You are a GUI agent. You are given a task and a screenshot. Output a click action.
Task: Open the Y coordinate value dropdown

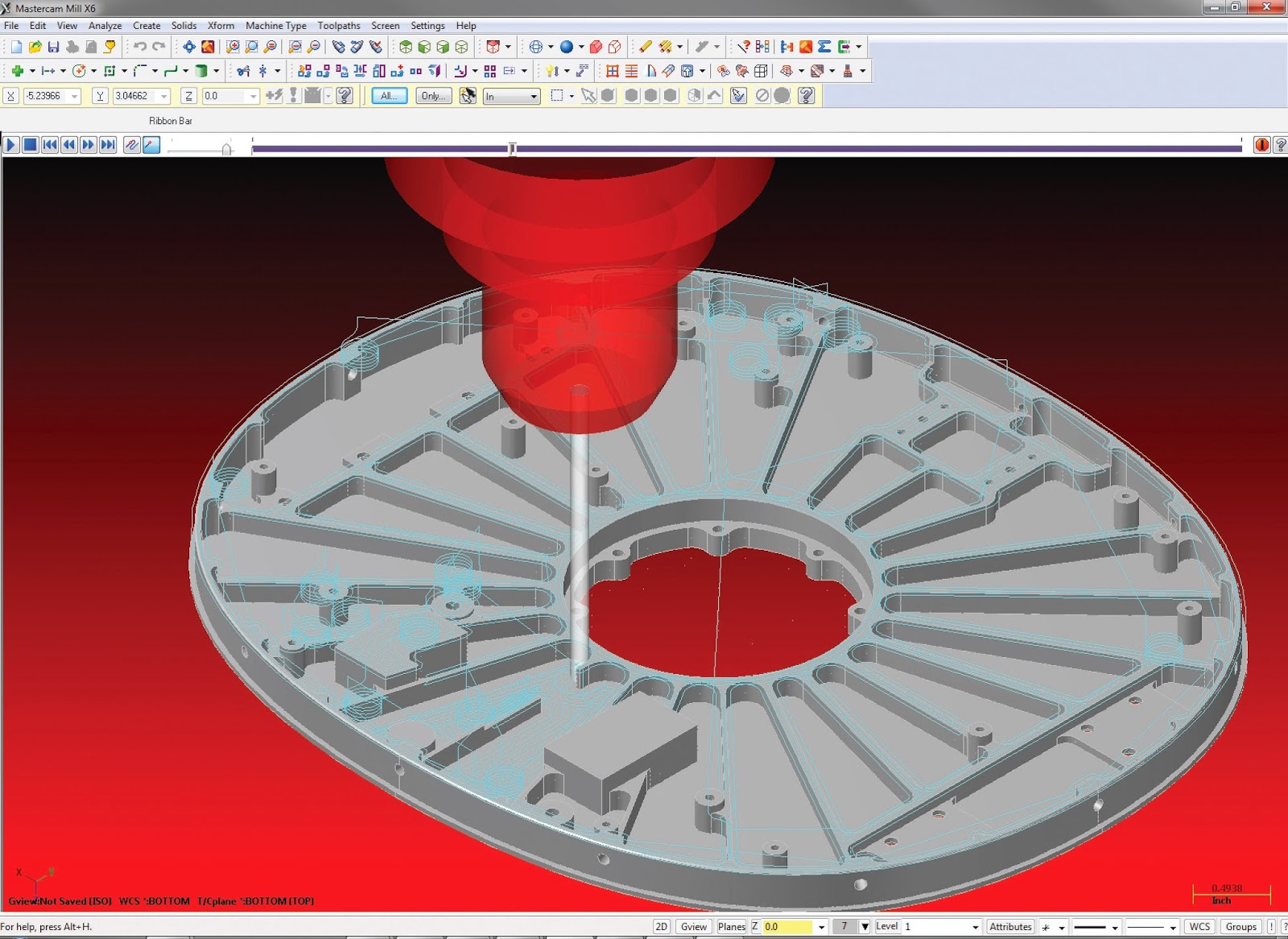click(164, 97)
